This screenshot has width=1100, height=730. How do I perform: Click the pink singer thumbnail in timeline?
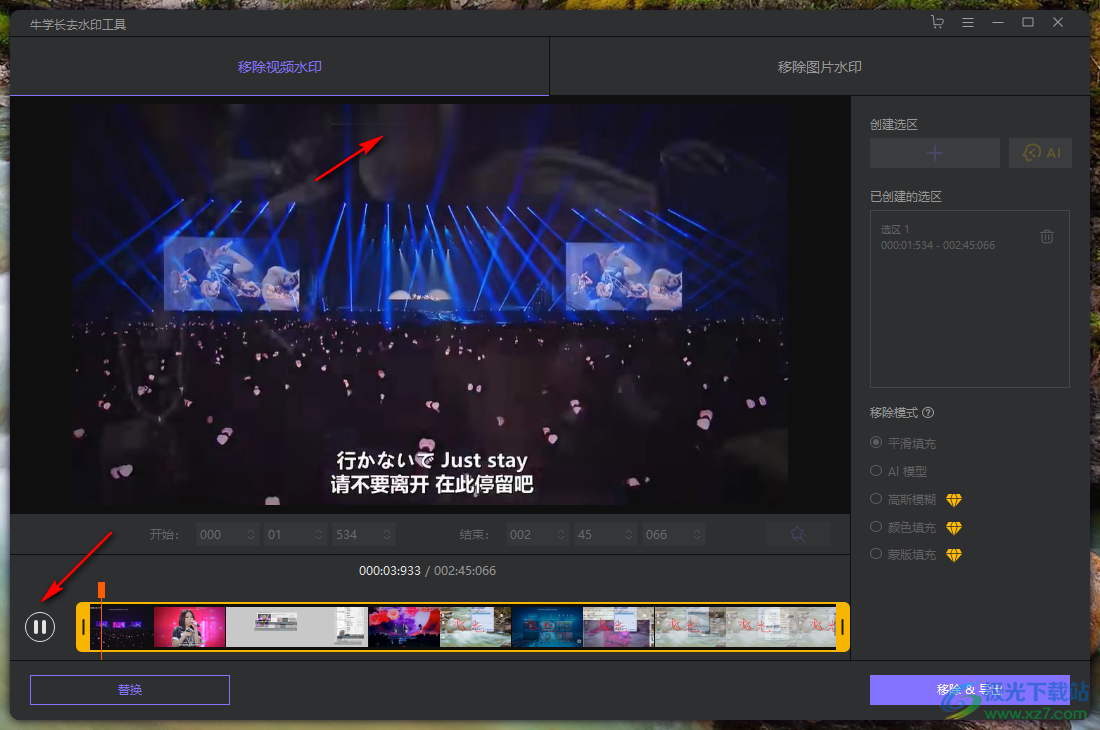189,627
